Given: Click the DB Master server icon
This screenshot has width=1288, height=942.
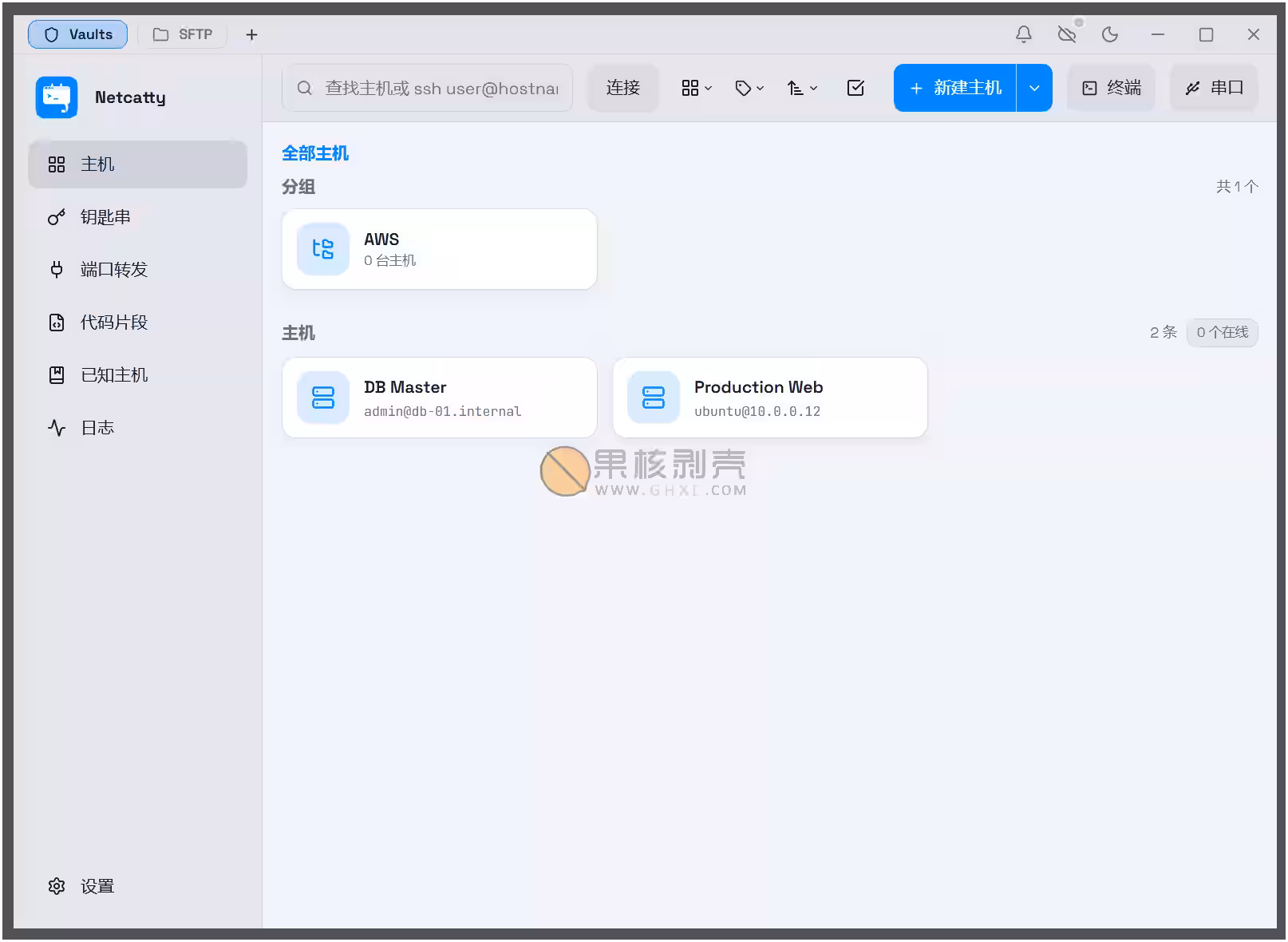Looking at the screenshot, I should (323, 398).
